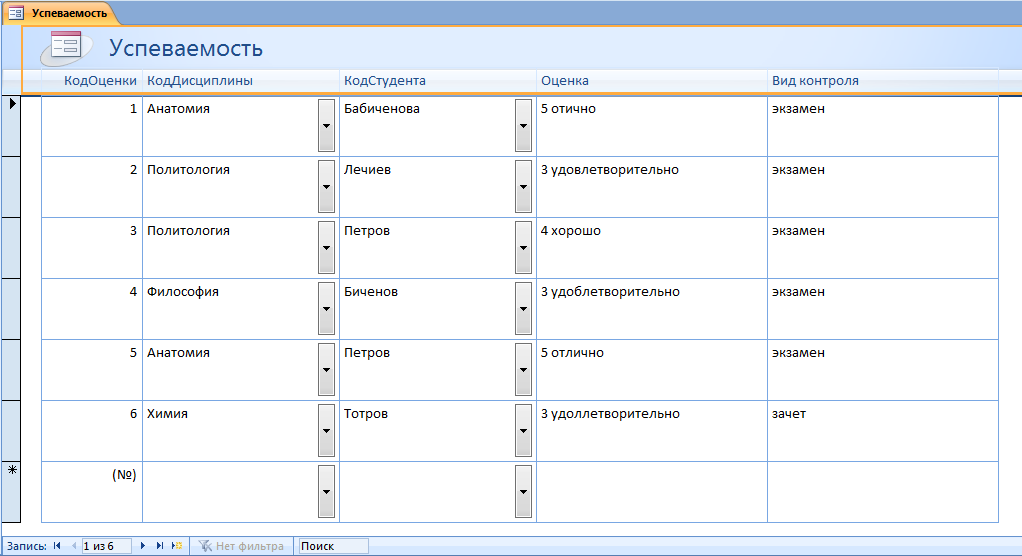Click the КодОценки cell with value 6
Screen dimensions: 1022x556
pyautogui.click(x=92, y=431)
